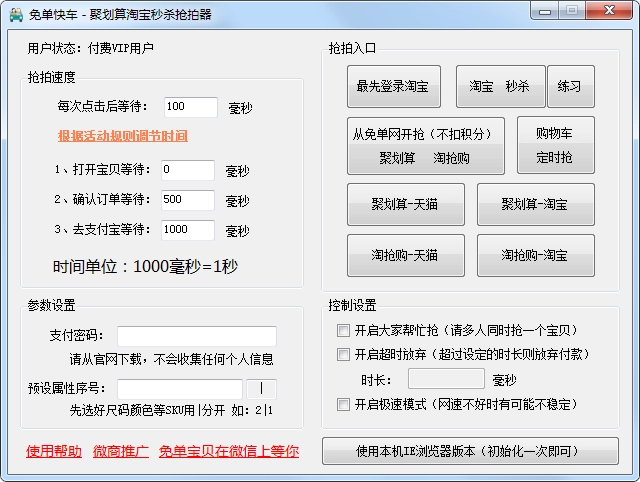Click 时间单位：1000毫秒=1秒 text

click(145, 267)
